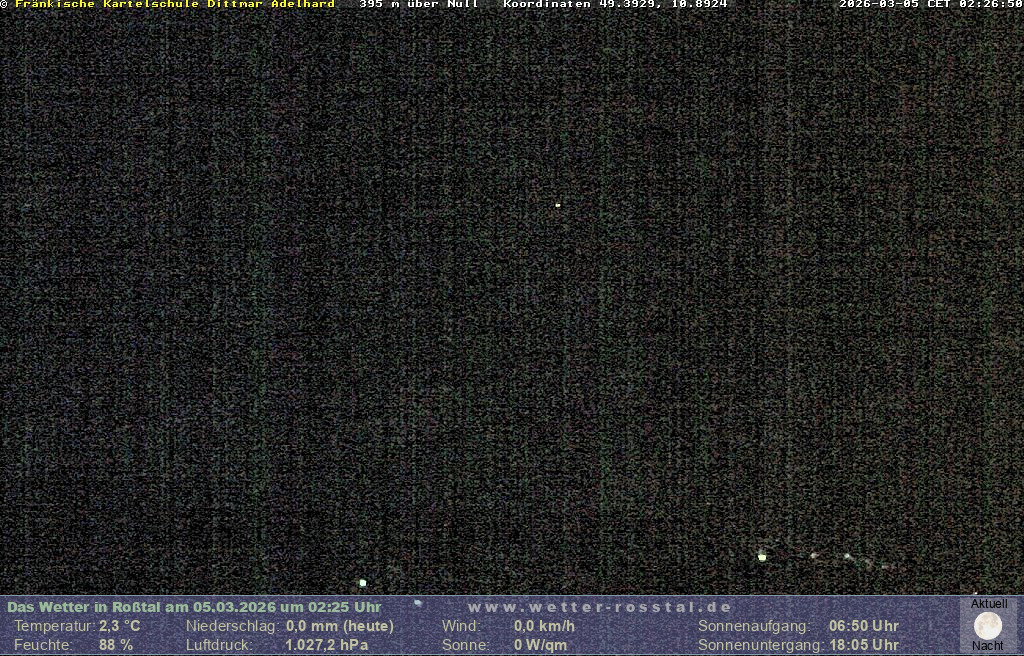Click the Luftdruck 1.027,2 hPa value

click(327, 645)
